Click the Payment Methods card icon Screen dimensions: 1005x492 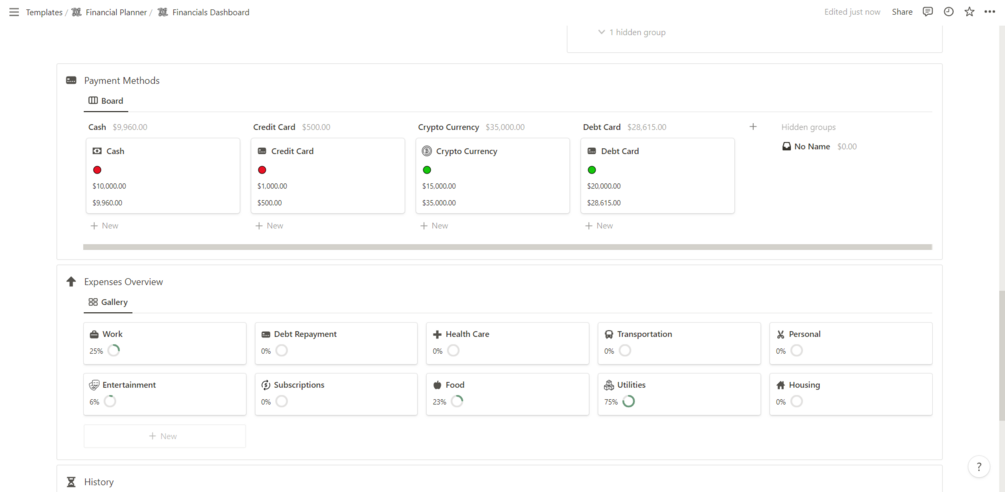71,80
